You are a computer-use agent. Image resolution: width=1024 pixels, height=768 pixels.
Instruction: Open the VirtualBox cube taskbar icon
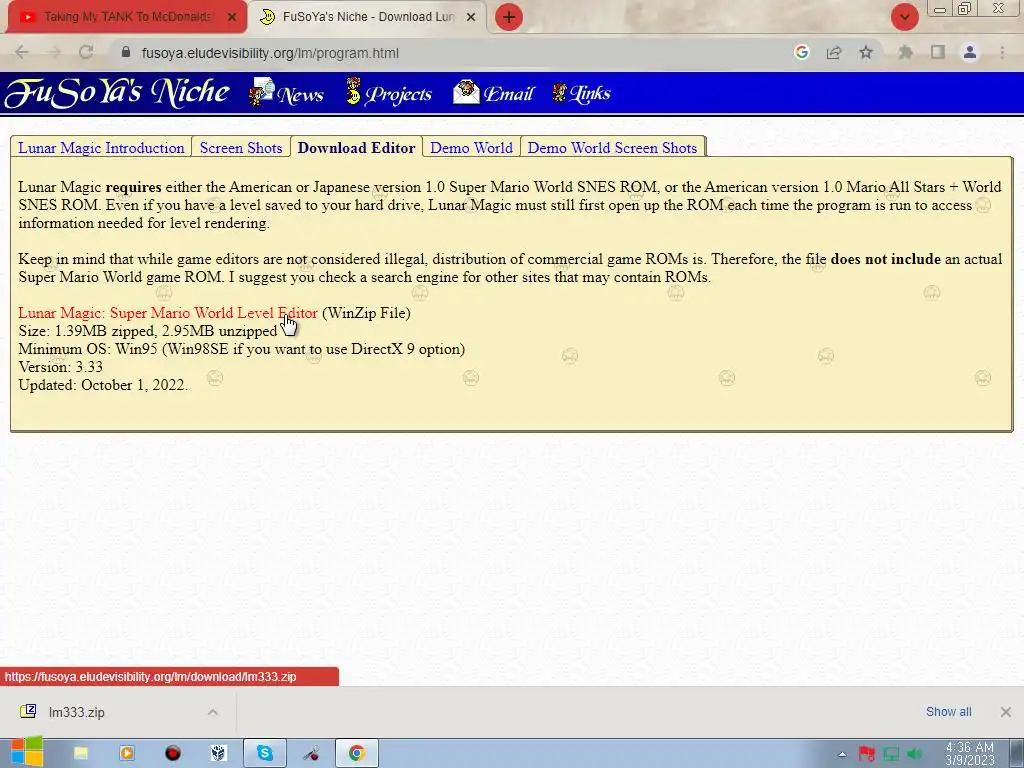pos(219,753)
